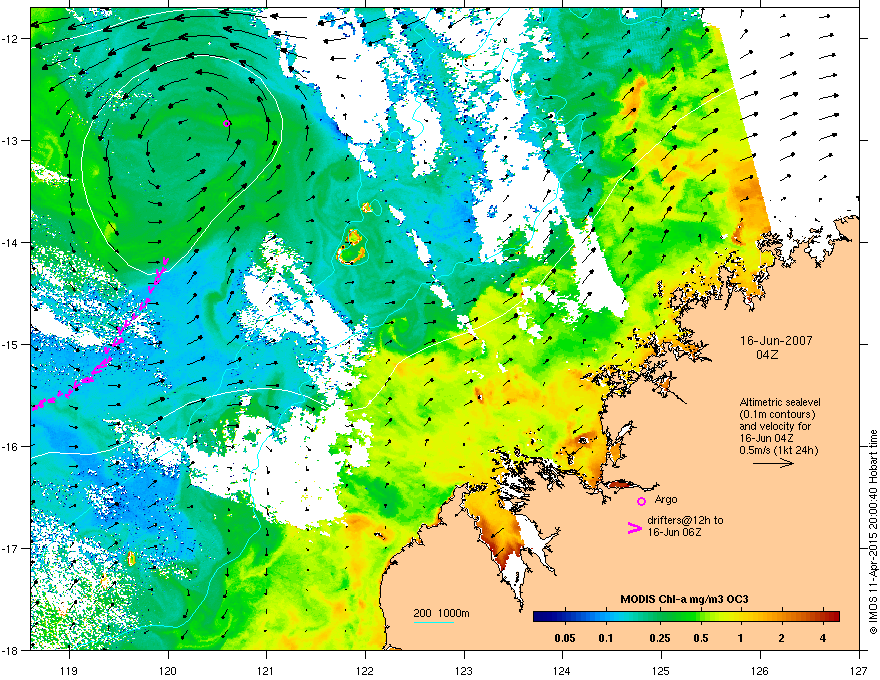Select the 'drifters@12h to' legend text
This screenshot has height=680, width=880.
tap(685, 521)
